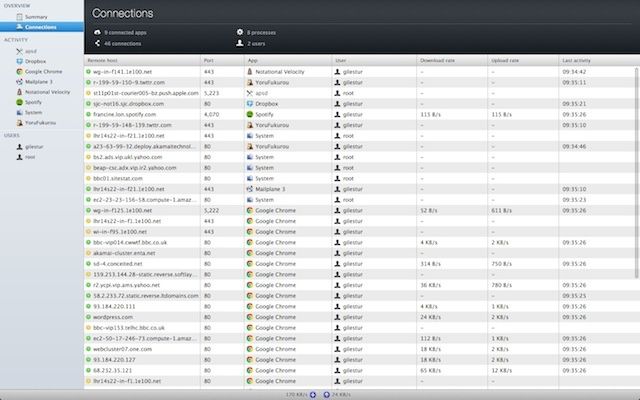Sort connections by Port column header
Viewport: 640px width, 400px height.
(x=220, y=61)
